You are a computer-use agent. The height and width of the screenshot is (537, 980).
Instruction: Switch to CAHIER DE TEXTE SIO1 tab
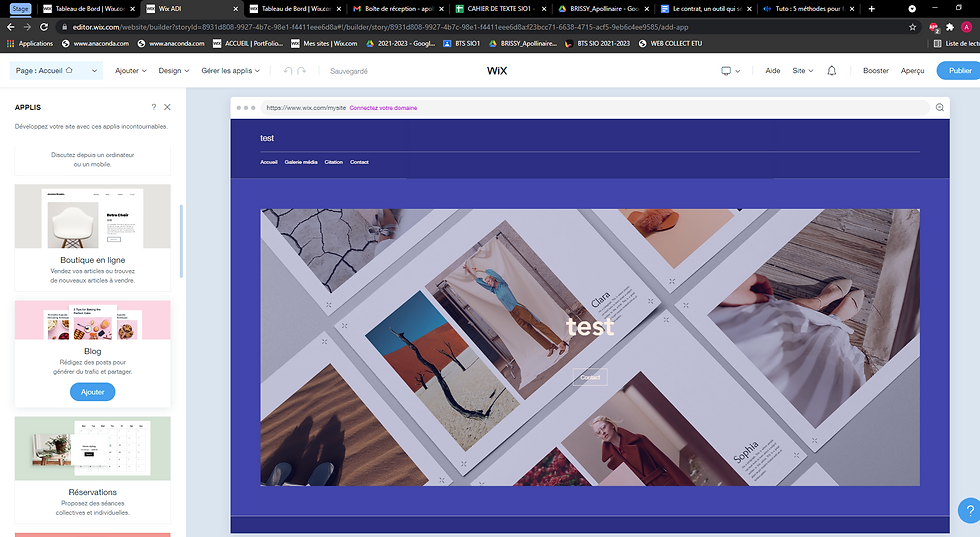(x=500, y=9)
